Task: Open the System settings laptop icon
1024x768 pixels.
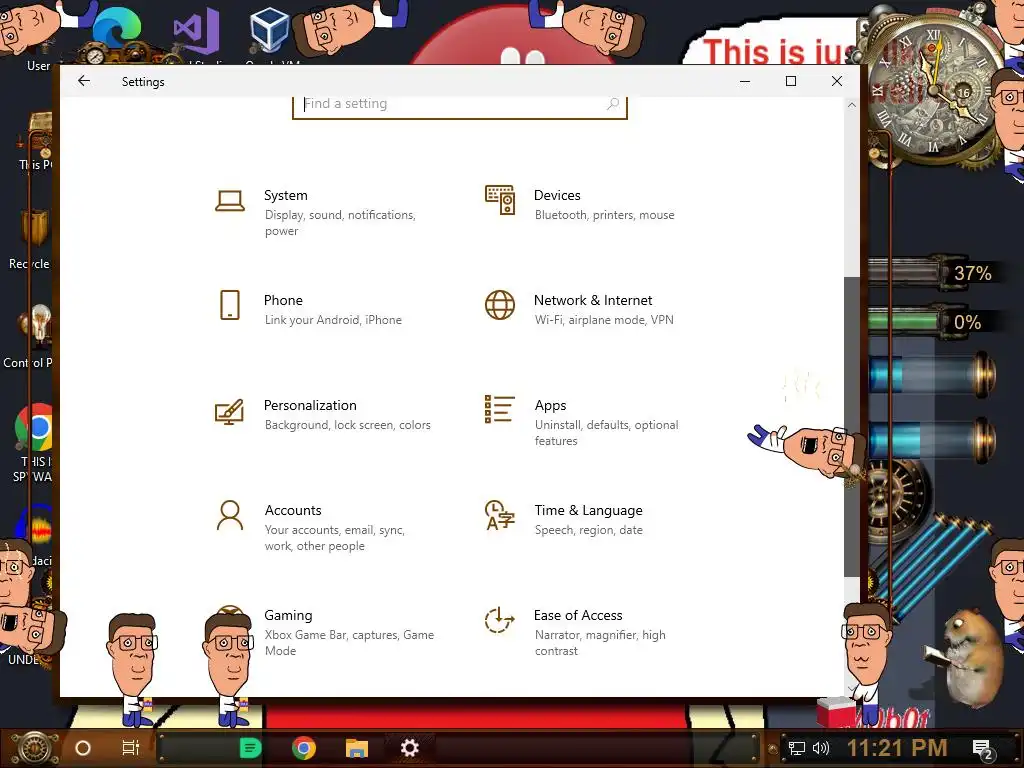Action: pyautogui.click(x=230, y=200)
